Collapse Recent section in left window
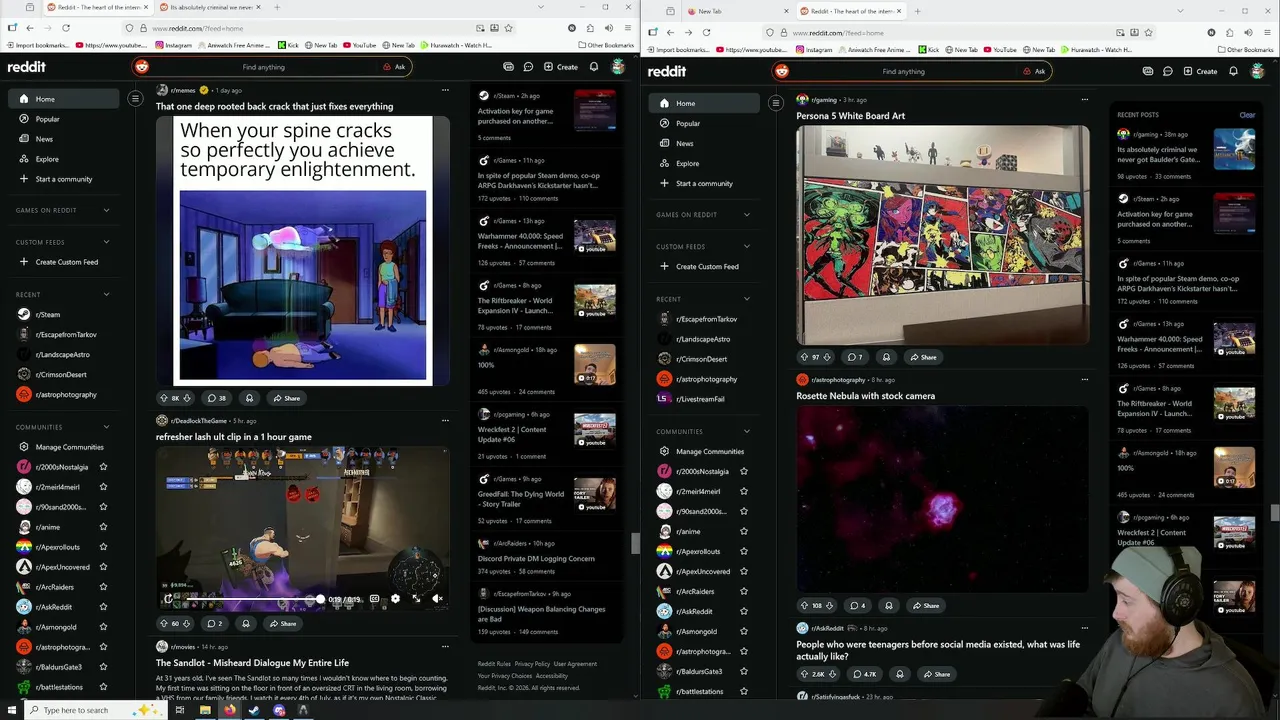1280x720 pixels. [106, 294]
